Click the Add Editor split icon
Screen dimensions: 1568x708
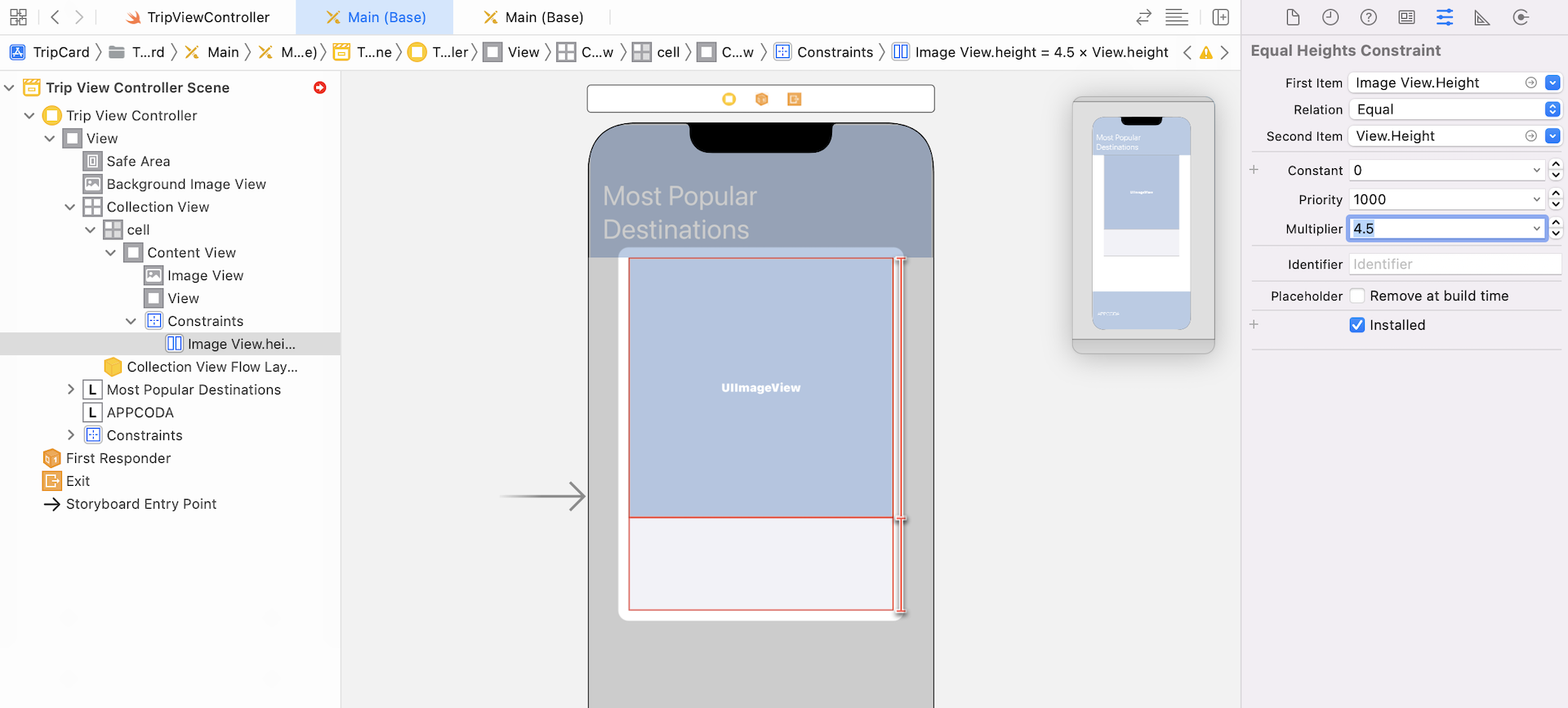(x=1220, y=17)
